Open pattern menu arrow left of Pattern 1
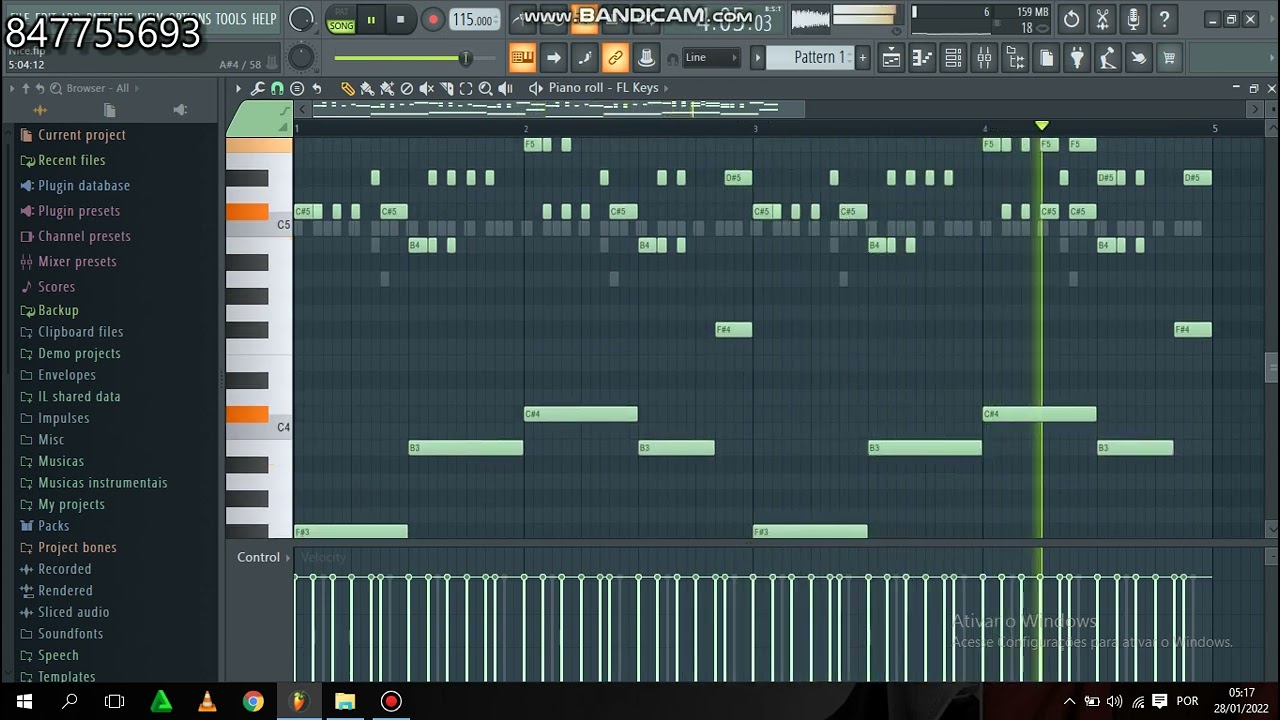This screenshot has height=720, width=1280. pyautogui.click(x=758, y=58)
